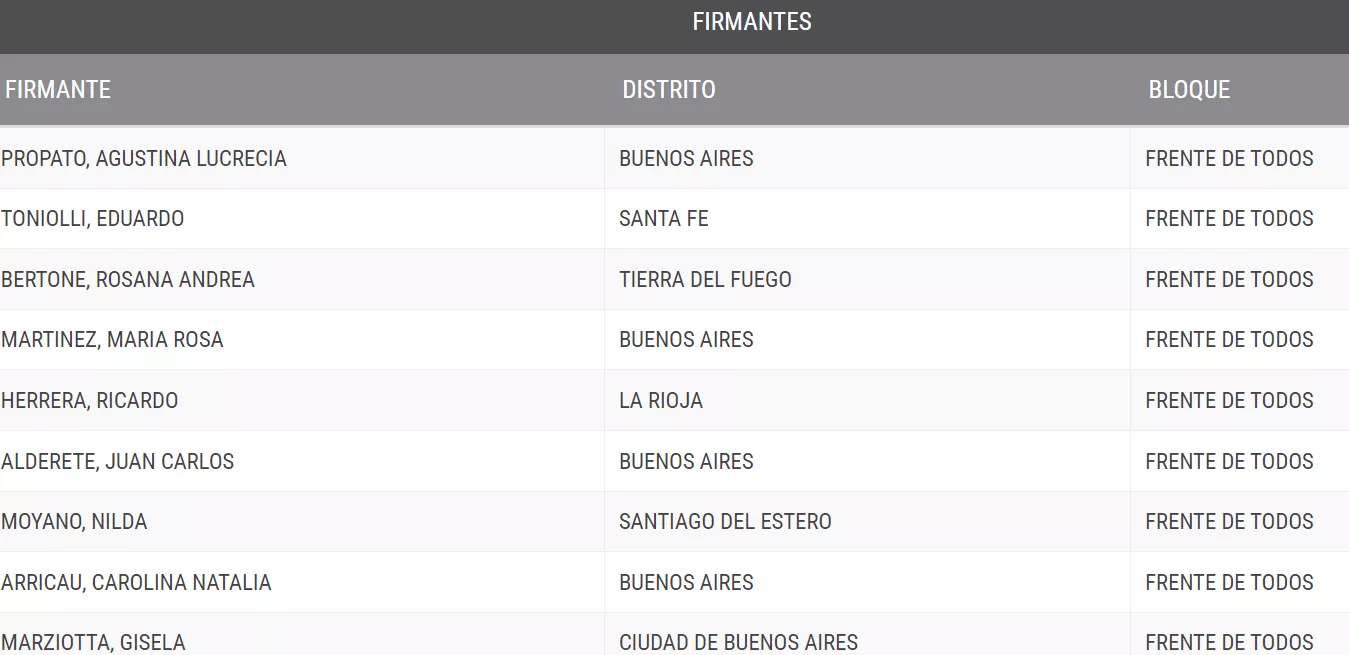This screenshot has width=1349, height=655.
Task: Select Arricau, Carolina Natalia
Action: (136, 582)
